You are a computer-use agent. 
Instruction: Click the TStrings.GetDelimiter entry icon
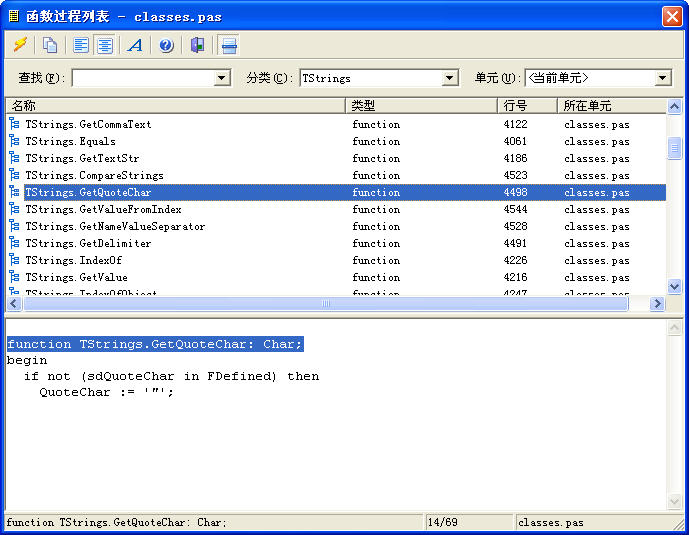[x=14, y=243]
